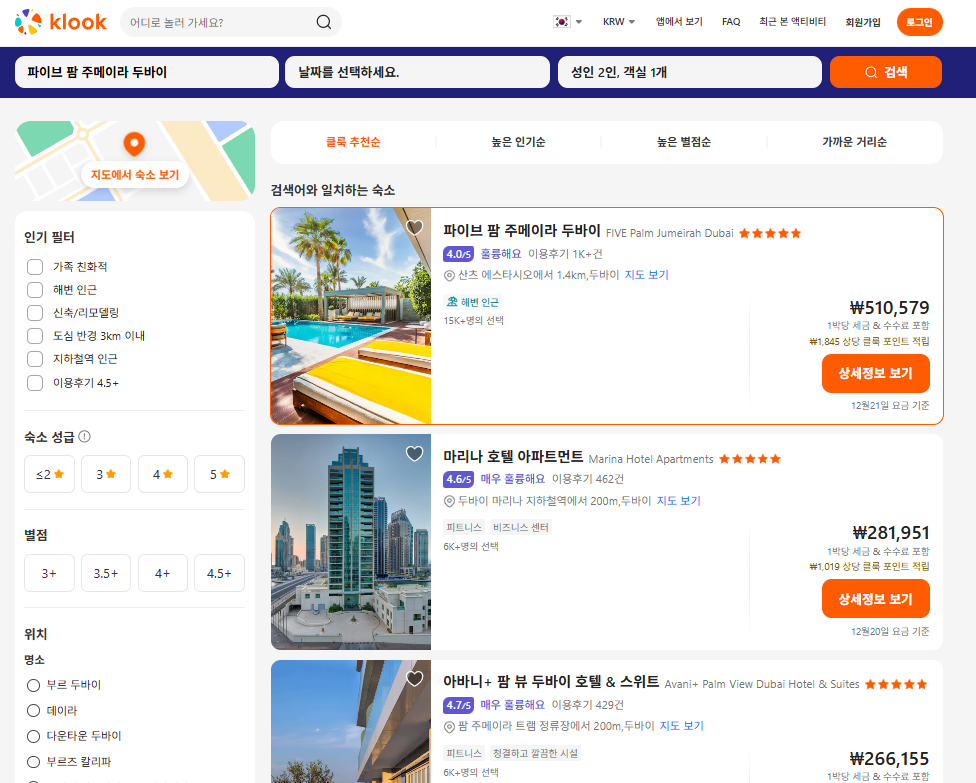Click the star rating of Marina Hotel Apartments
Screen dimensions: 976x783
click(x=750, y=459)
